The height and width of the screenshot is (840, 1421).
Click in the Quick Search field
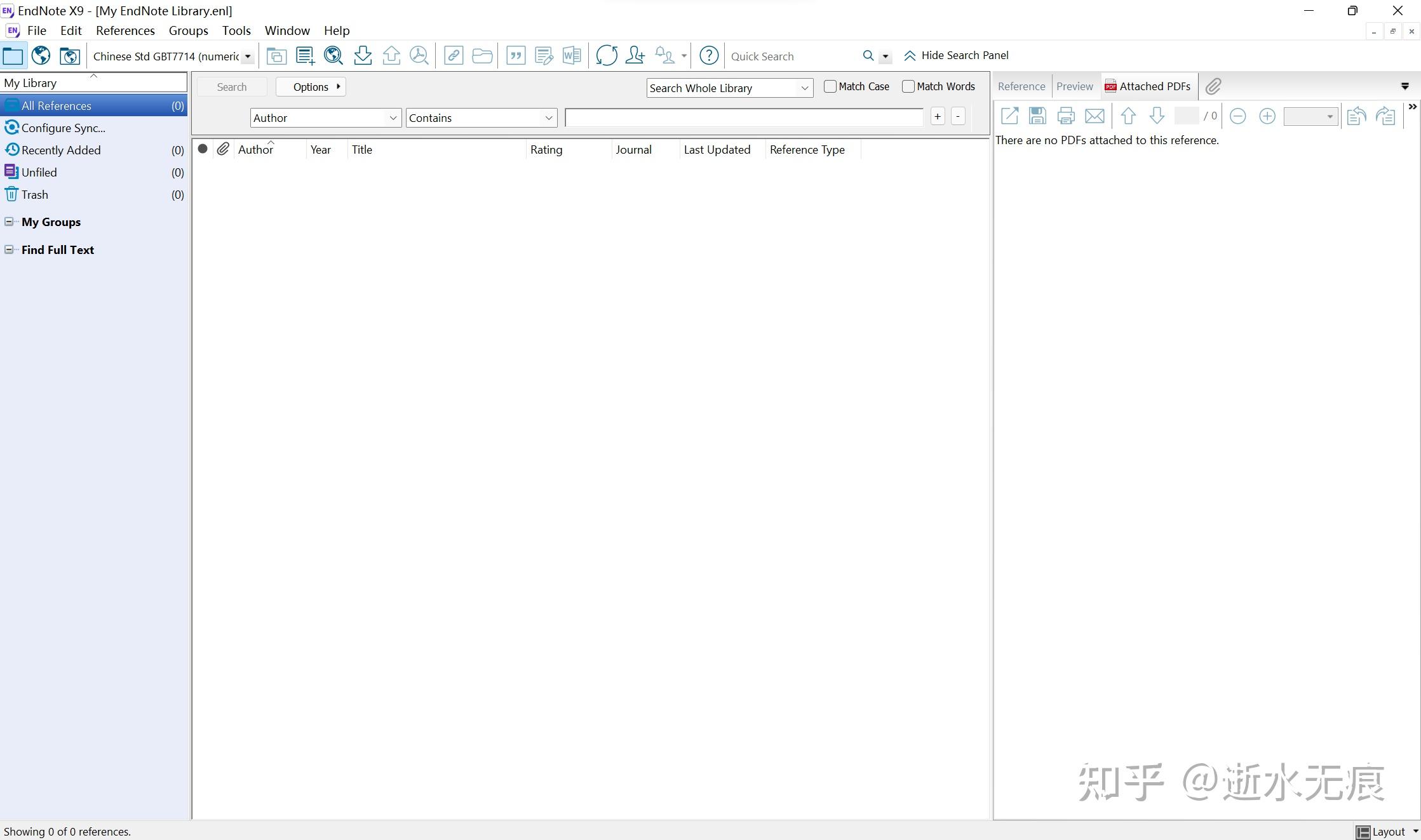pos(792,57)
